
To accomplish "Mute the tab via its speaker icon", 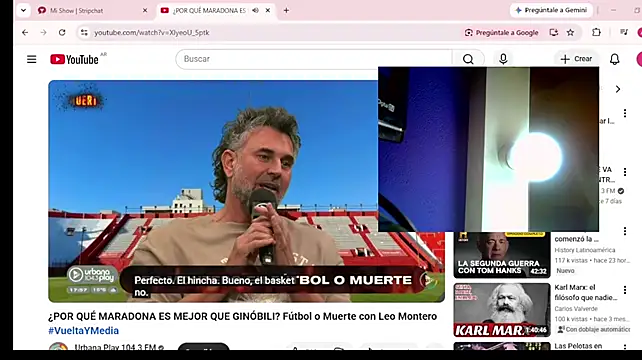I will (255, 11).
